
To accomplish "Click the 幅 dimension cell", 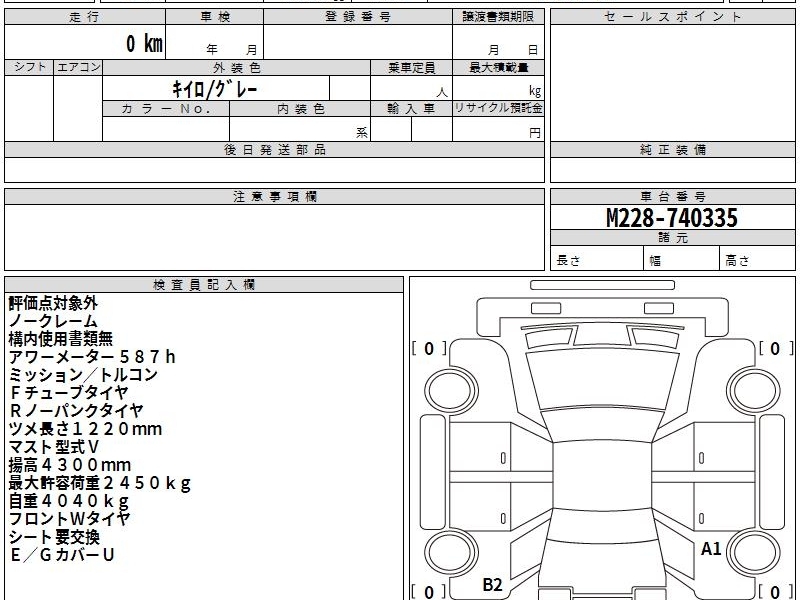I will [x=682, y=258].
